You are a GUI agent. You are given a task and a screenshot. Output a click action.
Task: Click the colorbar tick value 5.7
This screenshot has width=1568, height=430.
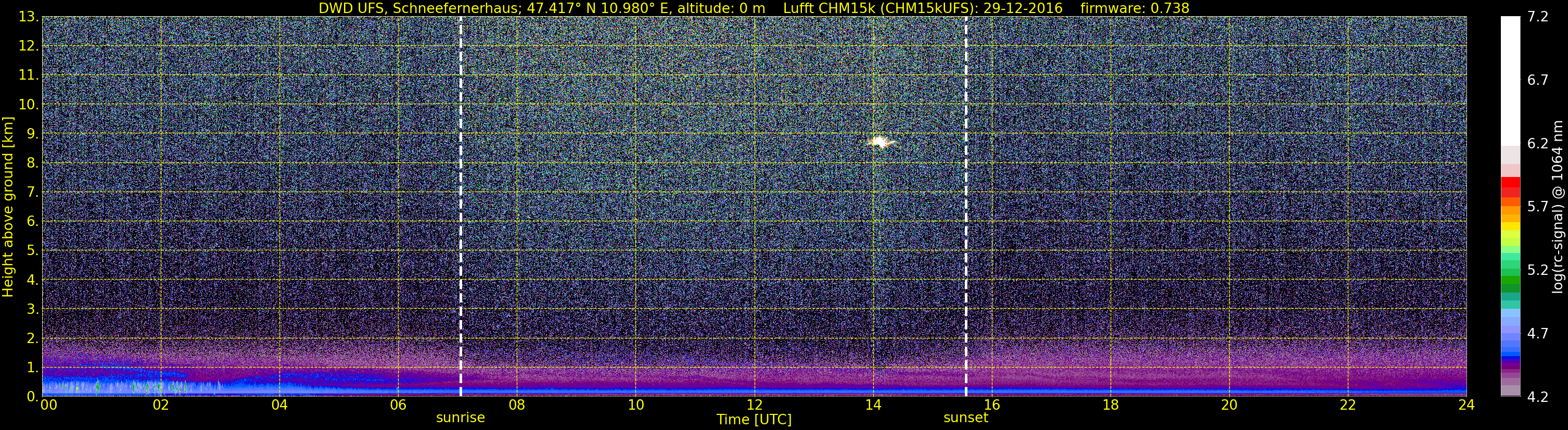point(1538,207)
